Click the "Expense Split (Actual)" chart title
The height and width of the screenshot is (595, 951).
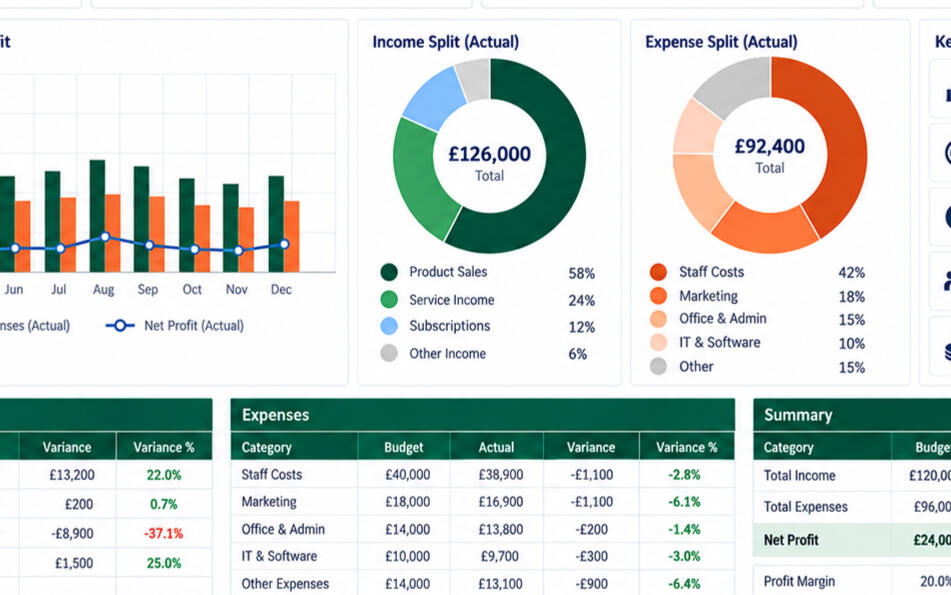[721, 42]
